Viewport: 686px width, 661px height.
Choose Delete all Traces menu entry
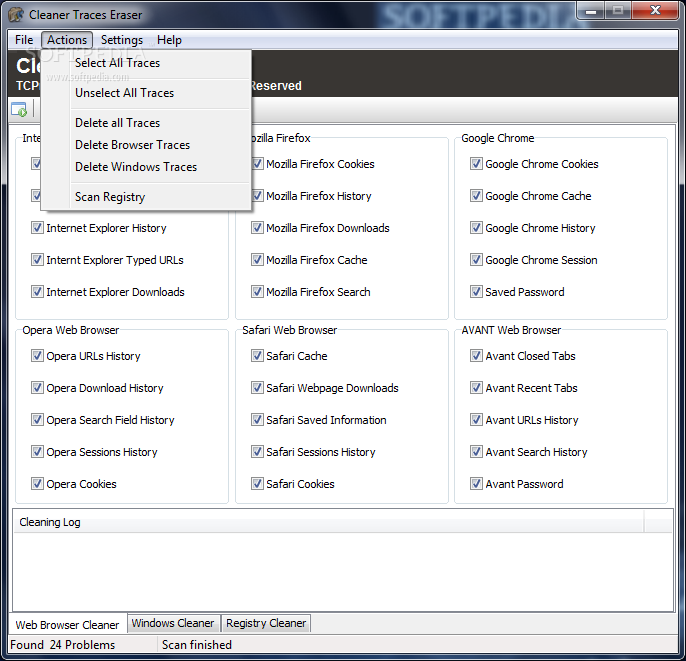146,123
